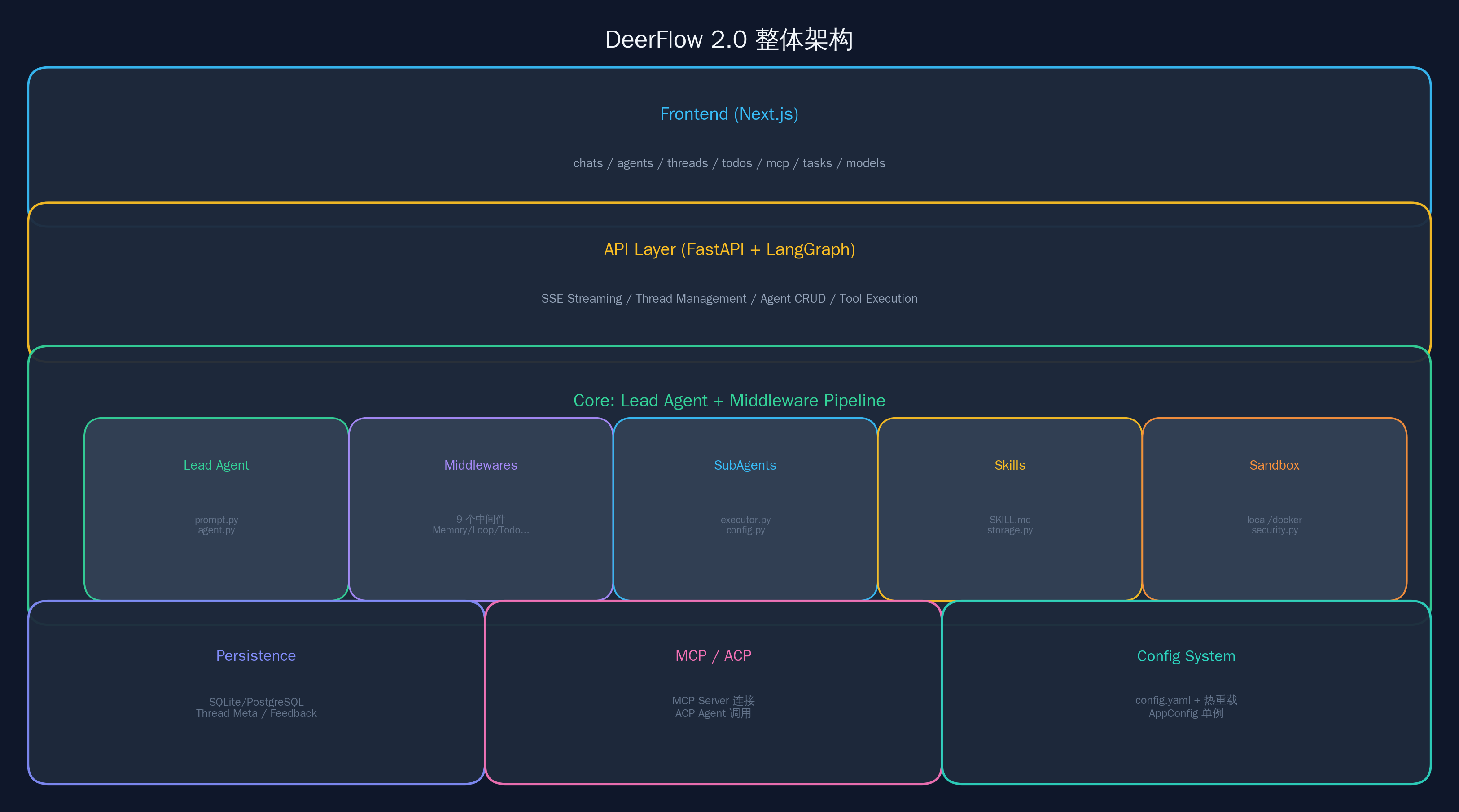
Task: Select the "Core: Lead Agent + Middleware Pipeline" heading
Action: pos(729,400)
